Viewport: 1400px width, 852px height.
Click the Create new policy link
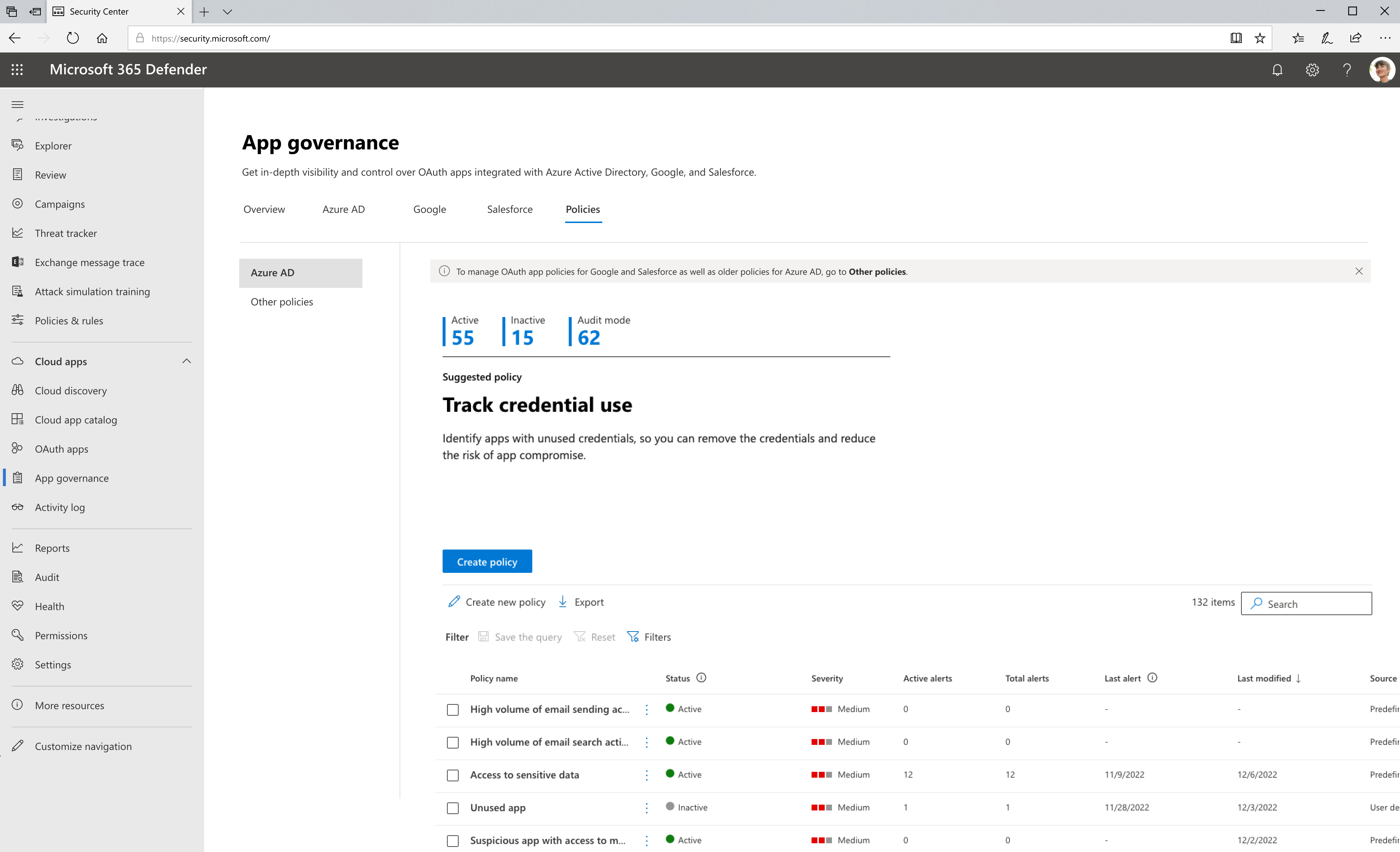(x=497, y=601)
